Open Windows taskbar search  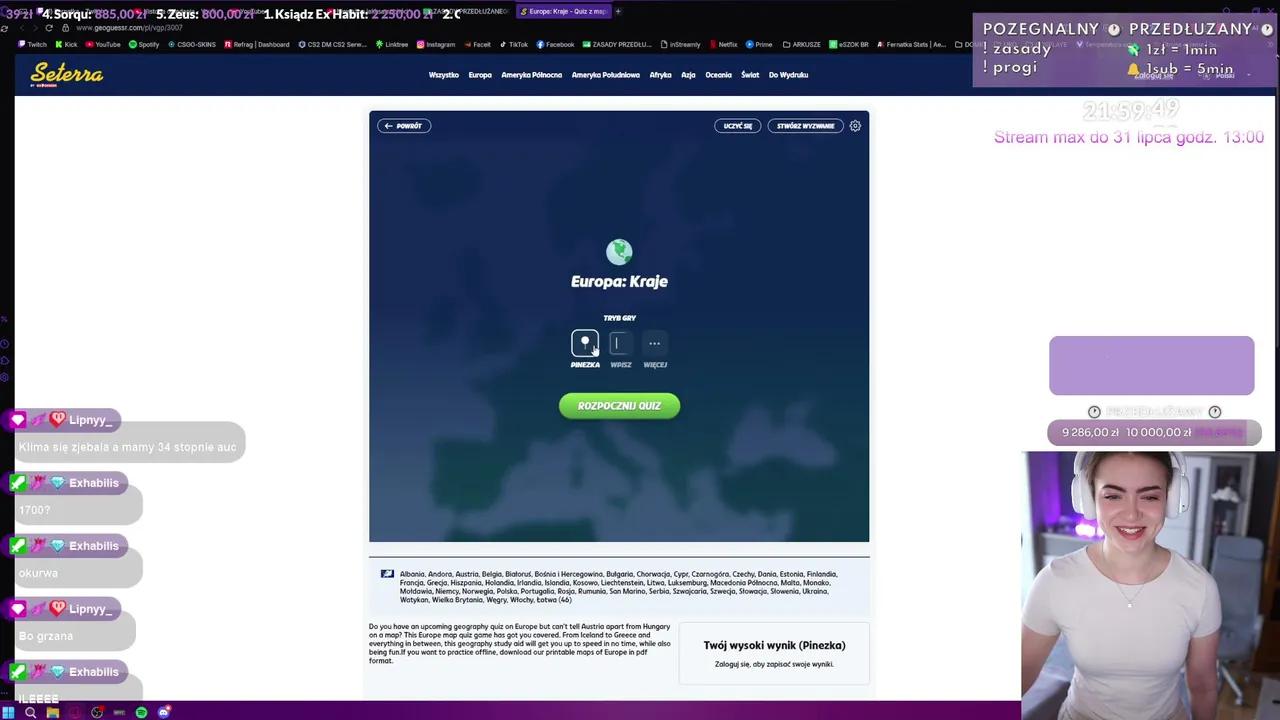[30, 712]
